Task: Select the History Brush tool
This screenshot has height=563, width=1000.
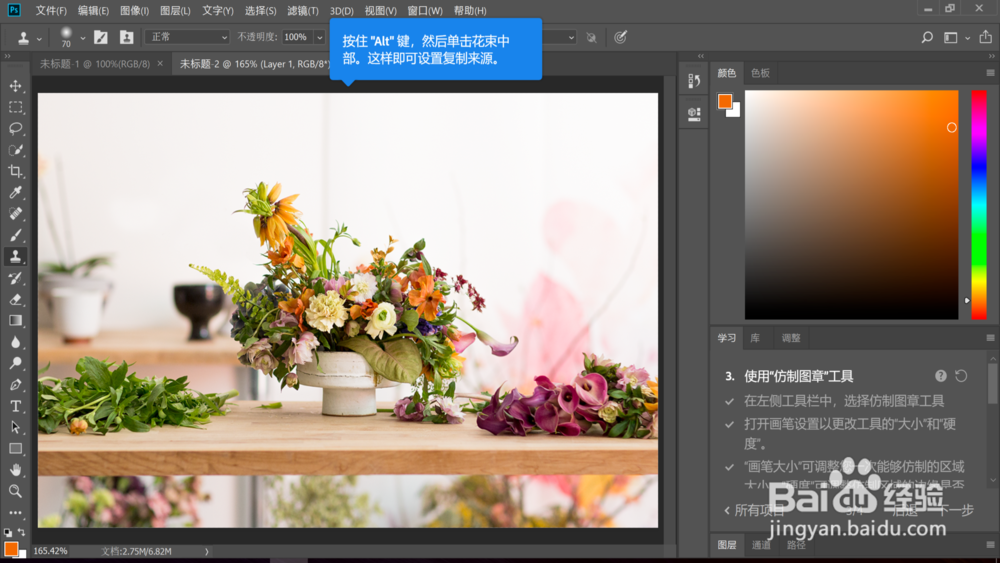Action: 15,278
